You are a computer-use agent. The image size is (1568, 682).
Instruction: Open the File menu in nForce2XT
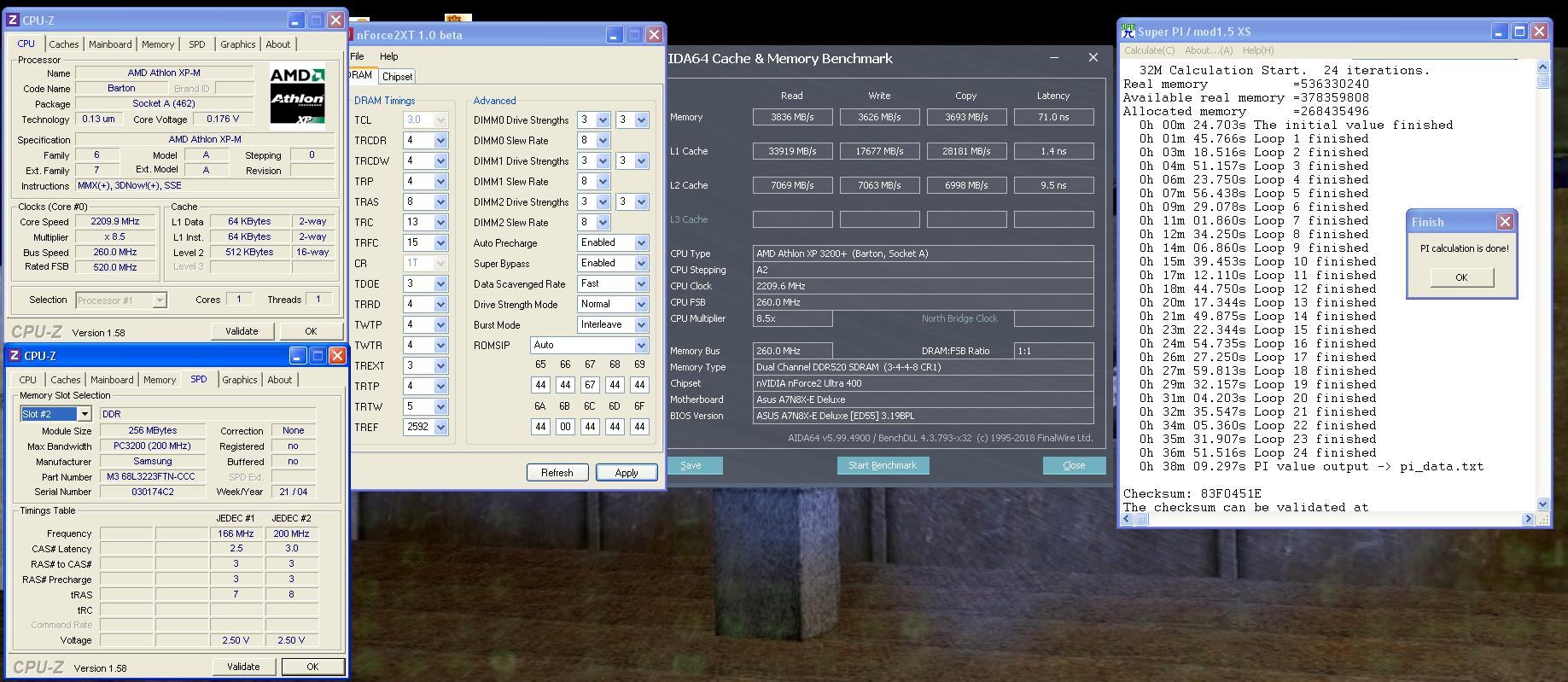coord(357,56)
